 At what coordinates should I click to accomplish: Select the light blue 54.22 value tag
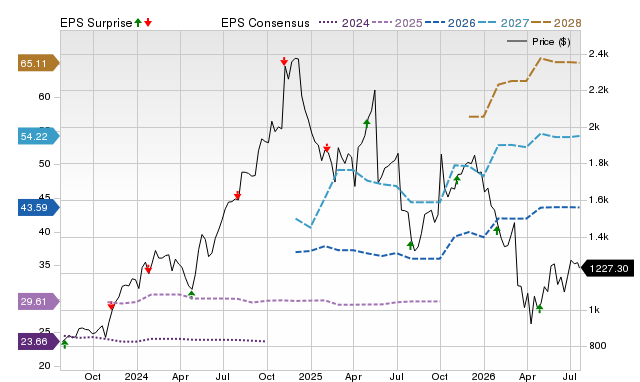(39, 136)
